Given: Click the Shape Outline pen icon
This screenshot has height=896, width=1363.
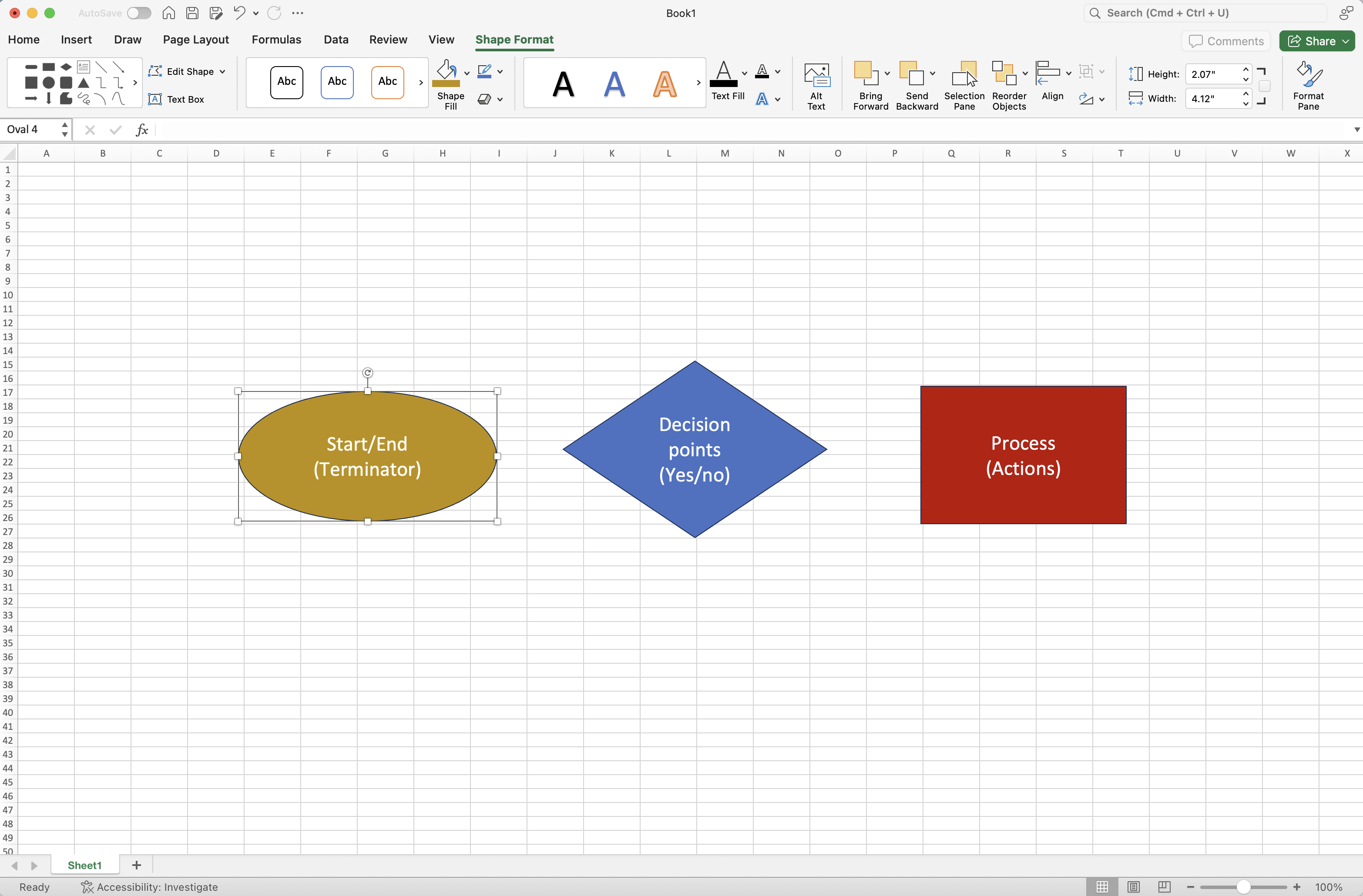Looking at the screenshot, I should coord(484,71).
